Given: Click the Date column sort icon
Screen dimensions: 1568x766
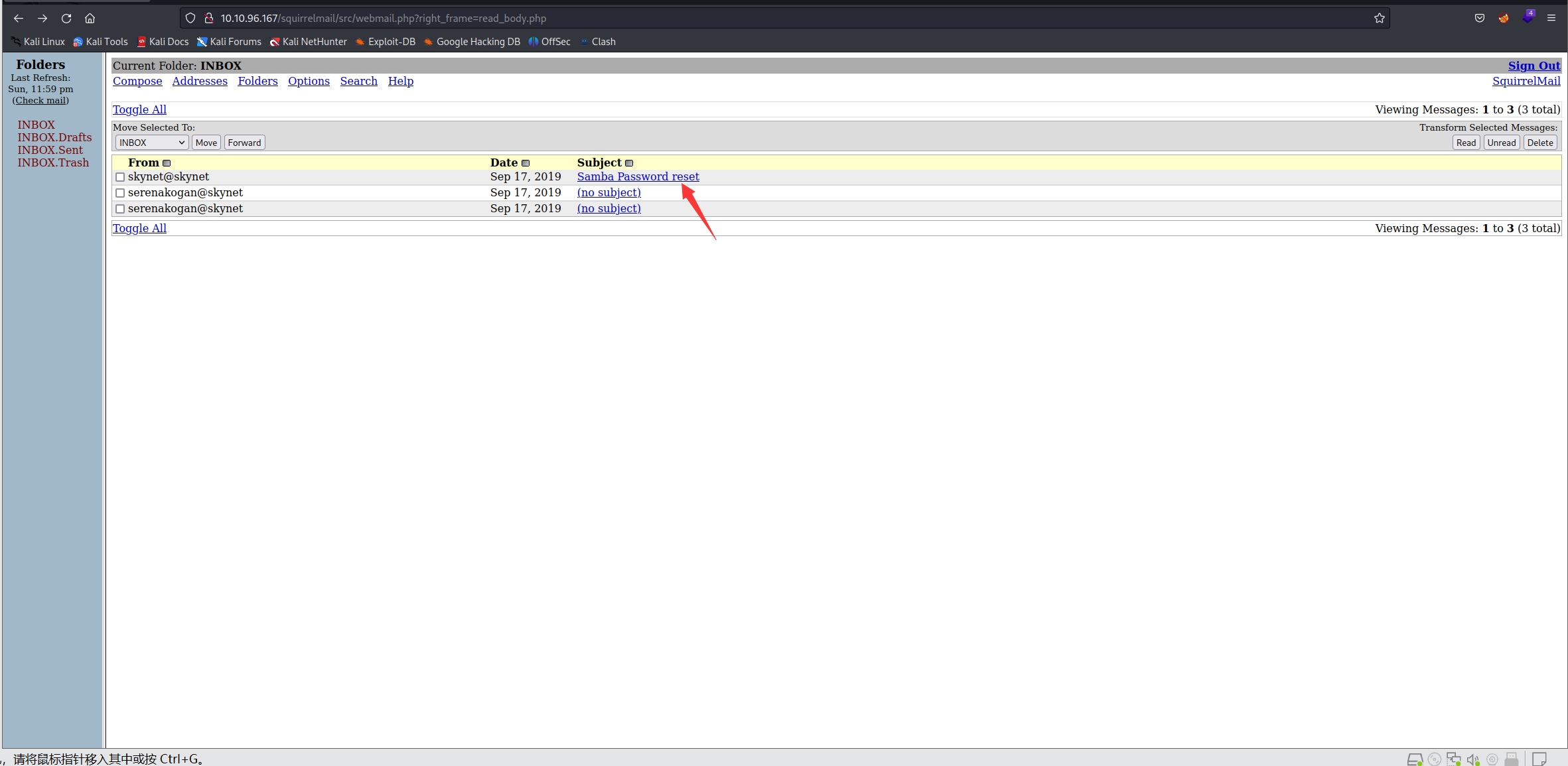Looking at the screenshot, I should pos(526,163).
